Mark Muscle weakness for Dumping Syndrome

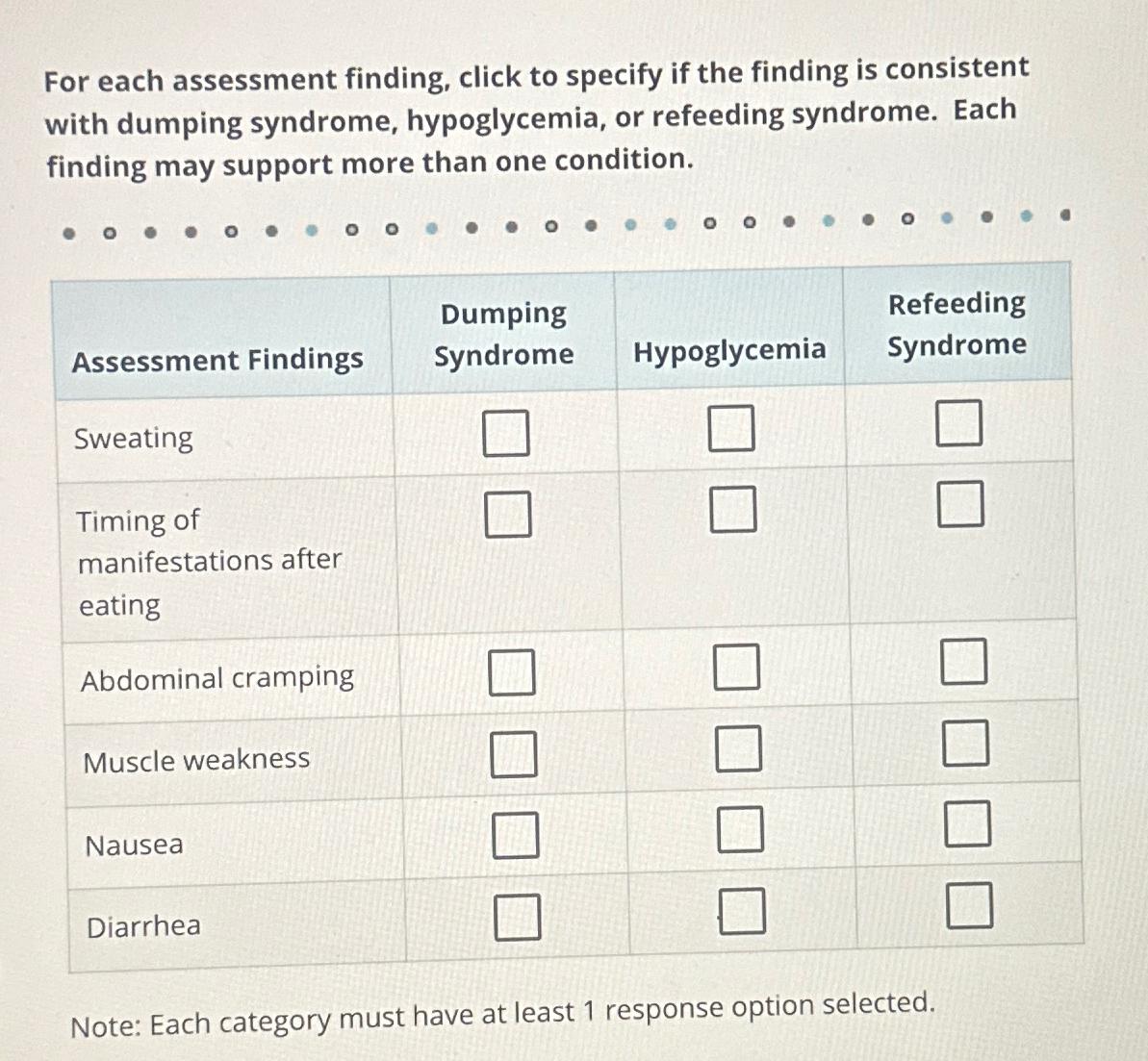point(512,756)
